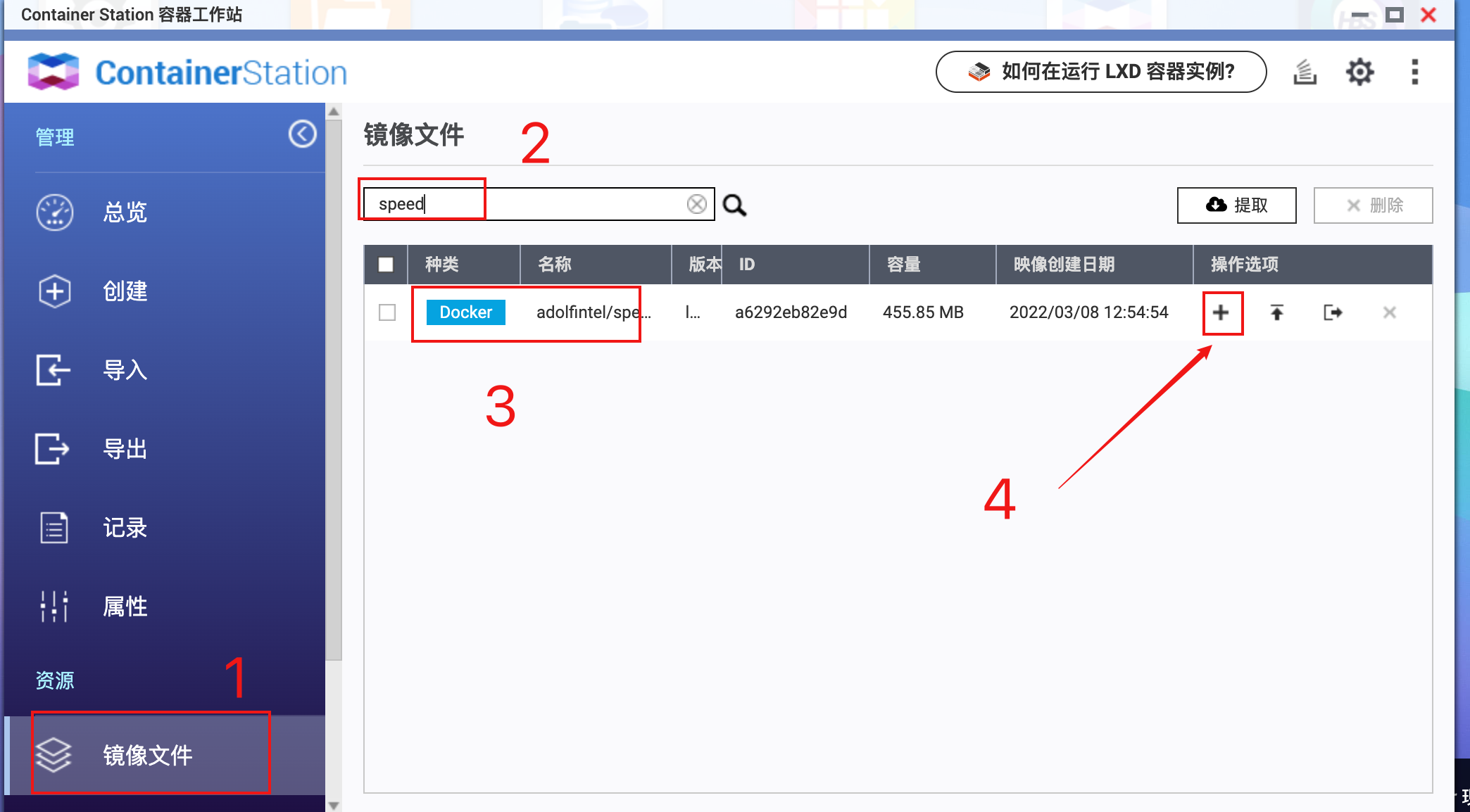Click the 提取 pull button
This screenshot has width=1470, height=812.
point(1236,205)
